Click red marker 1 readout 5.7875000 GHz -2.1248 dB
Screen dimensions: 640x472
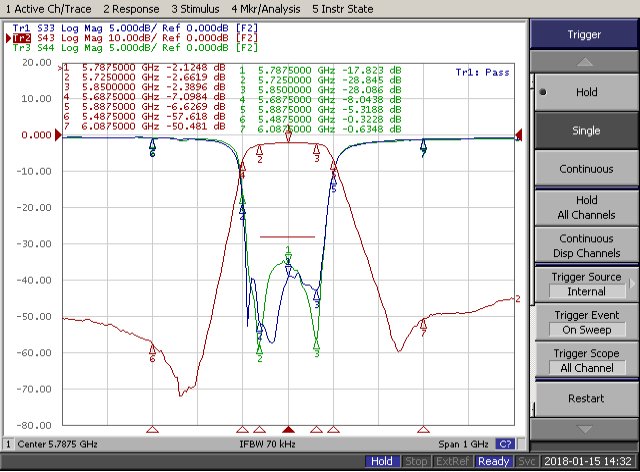(144, 67)
